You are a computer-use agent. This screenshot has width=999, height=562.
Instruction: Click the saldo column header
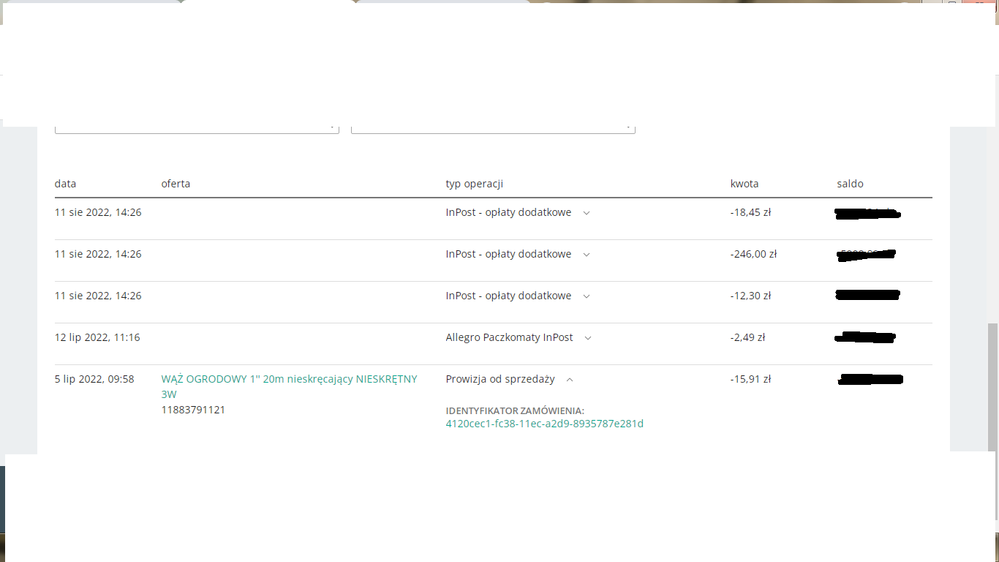pos(849,184)
